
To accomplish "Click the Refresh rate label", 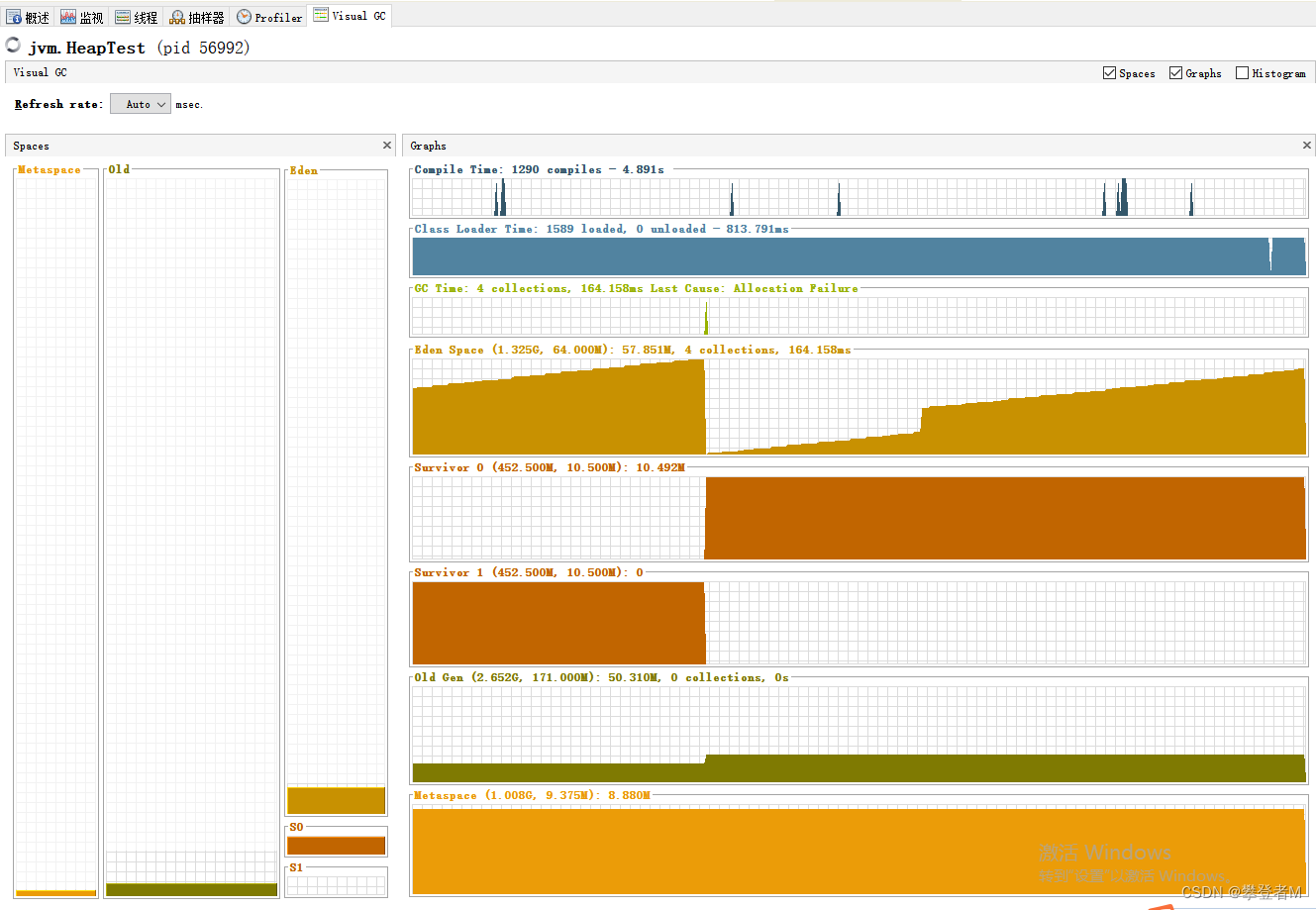I will (x=58, y=104).
